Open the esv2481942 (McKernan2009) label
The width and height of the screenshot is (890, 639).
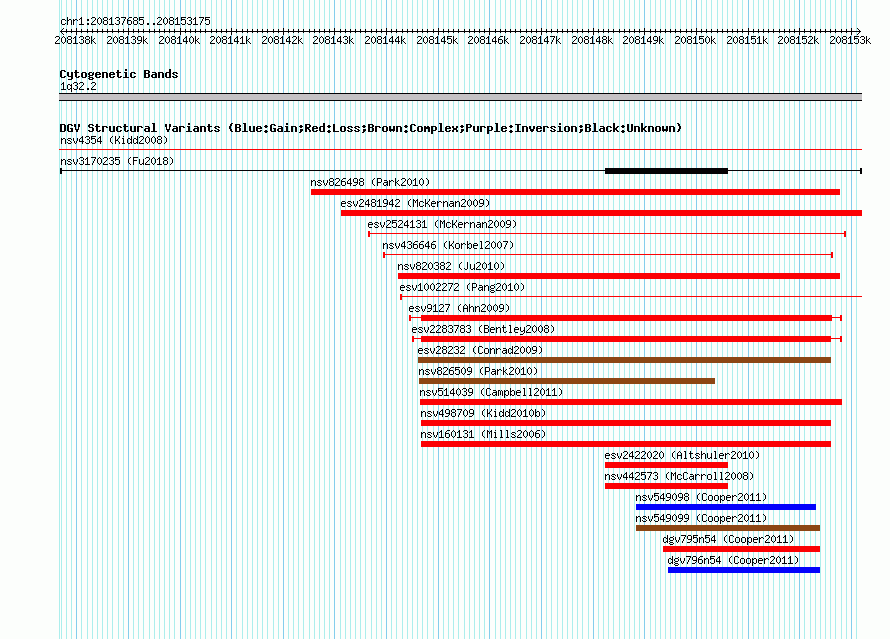415,203
